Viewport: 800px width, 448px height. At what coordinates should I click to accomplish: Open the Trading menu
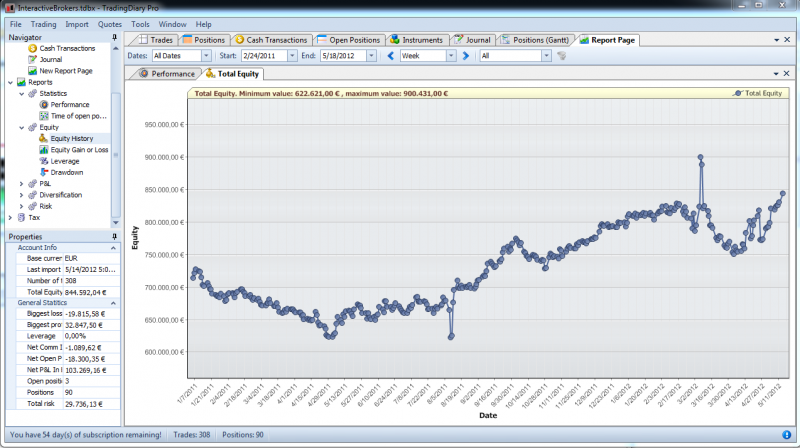[x=43, y=24]
